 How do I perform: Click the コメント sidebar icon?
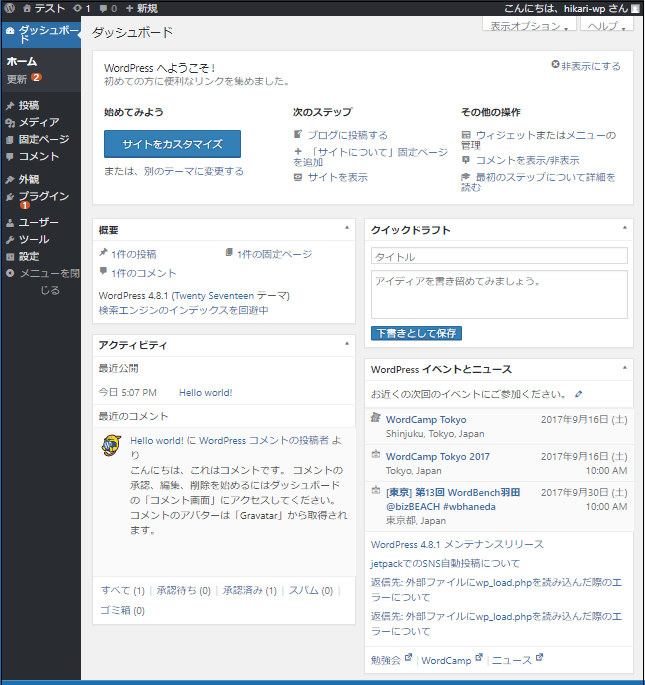(10, 157)
